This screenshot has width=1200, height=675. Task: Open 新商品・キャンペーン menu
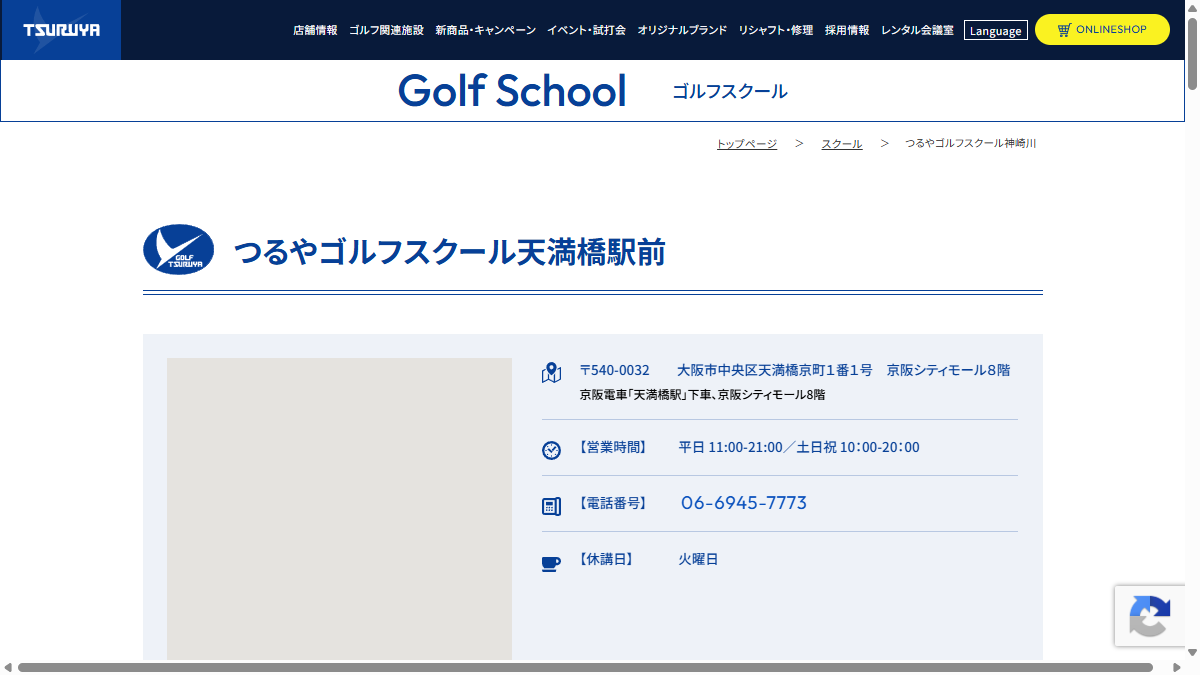(x=486, y=30)
